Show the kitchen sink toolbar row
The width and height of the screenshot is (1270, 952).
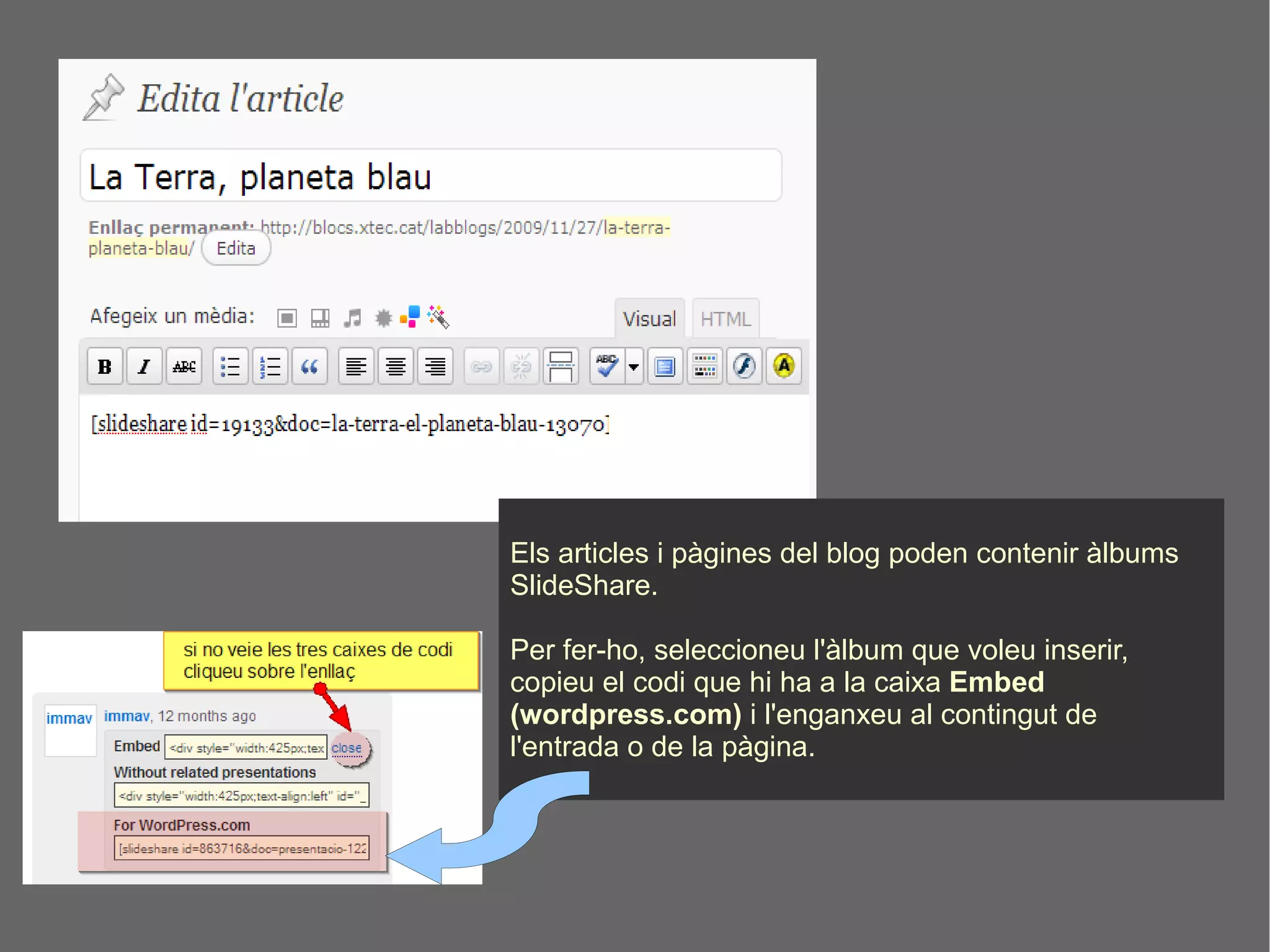click(705, 367)
